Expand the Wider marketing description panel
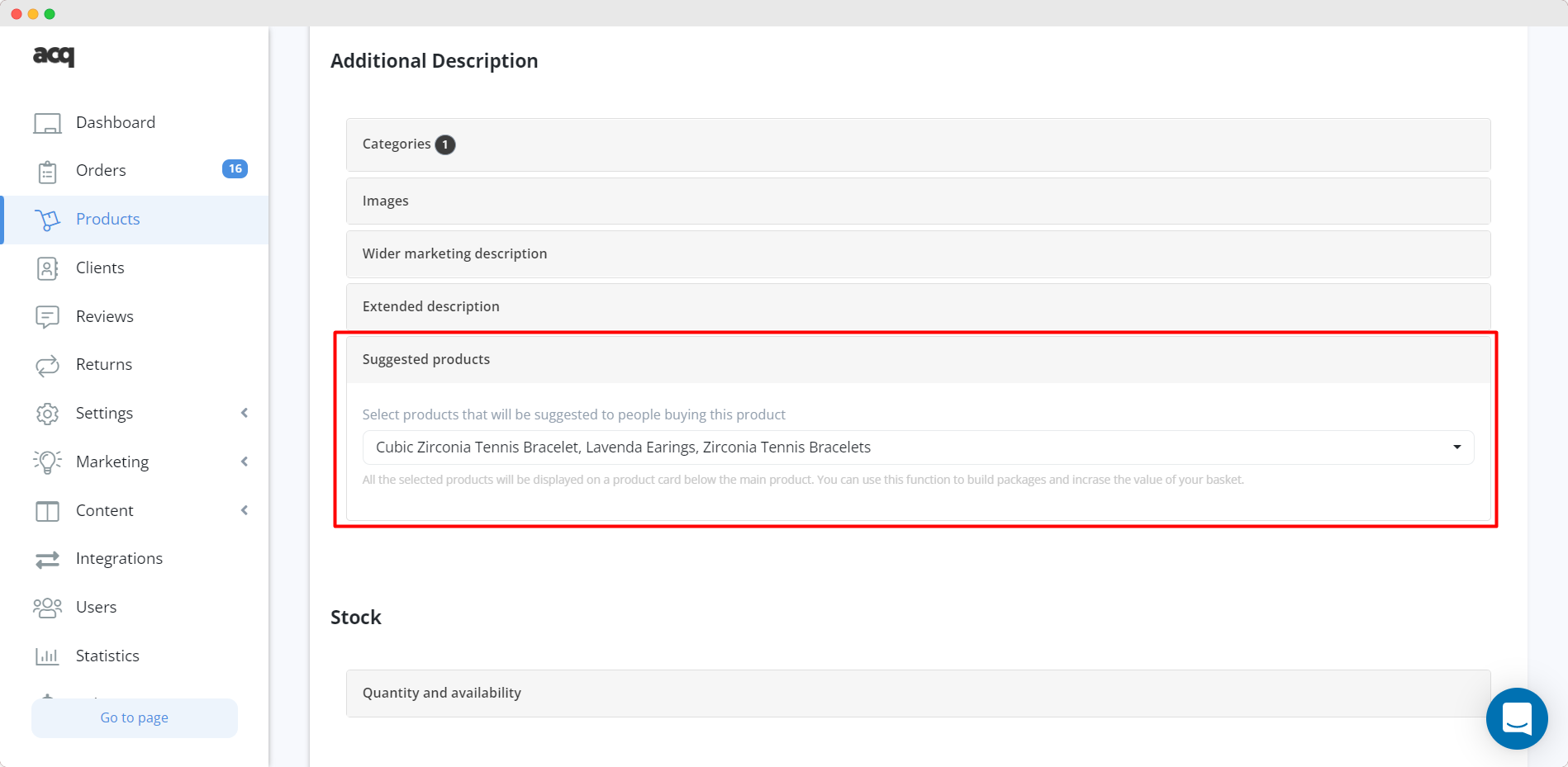Image resolution: width=1568 pixels, height=767 pixels. coord(918,253)
